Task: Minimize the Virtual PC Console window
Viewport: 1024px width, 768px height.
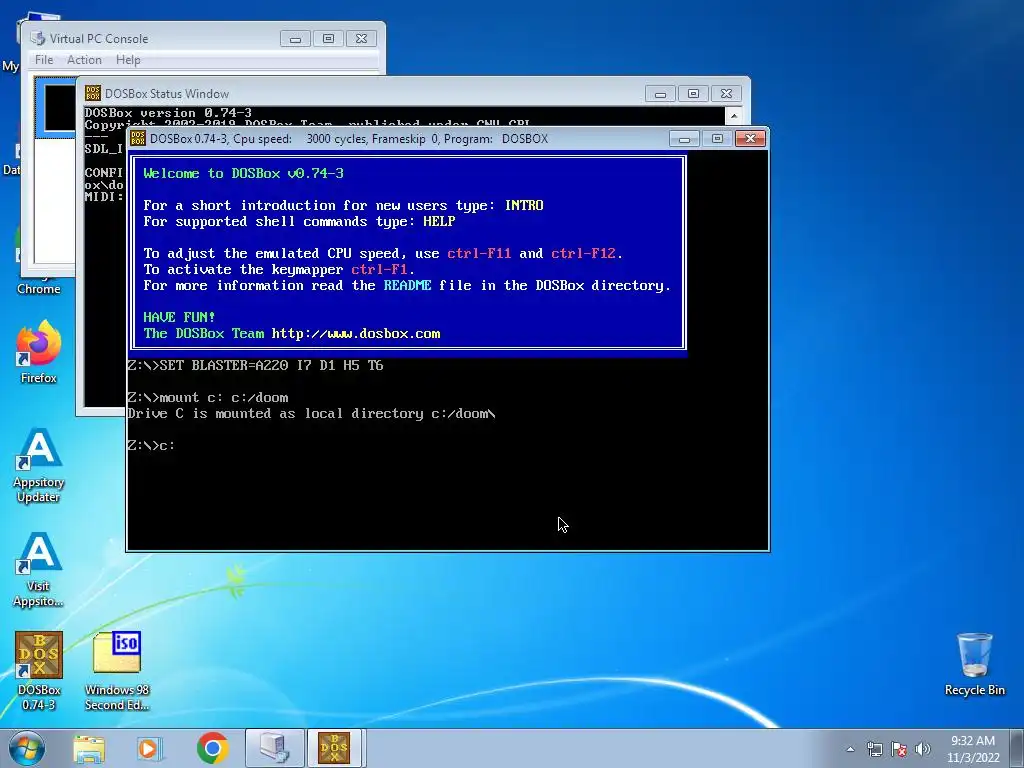Action: tap(295, 39)
